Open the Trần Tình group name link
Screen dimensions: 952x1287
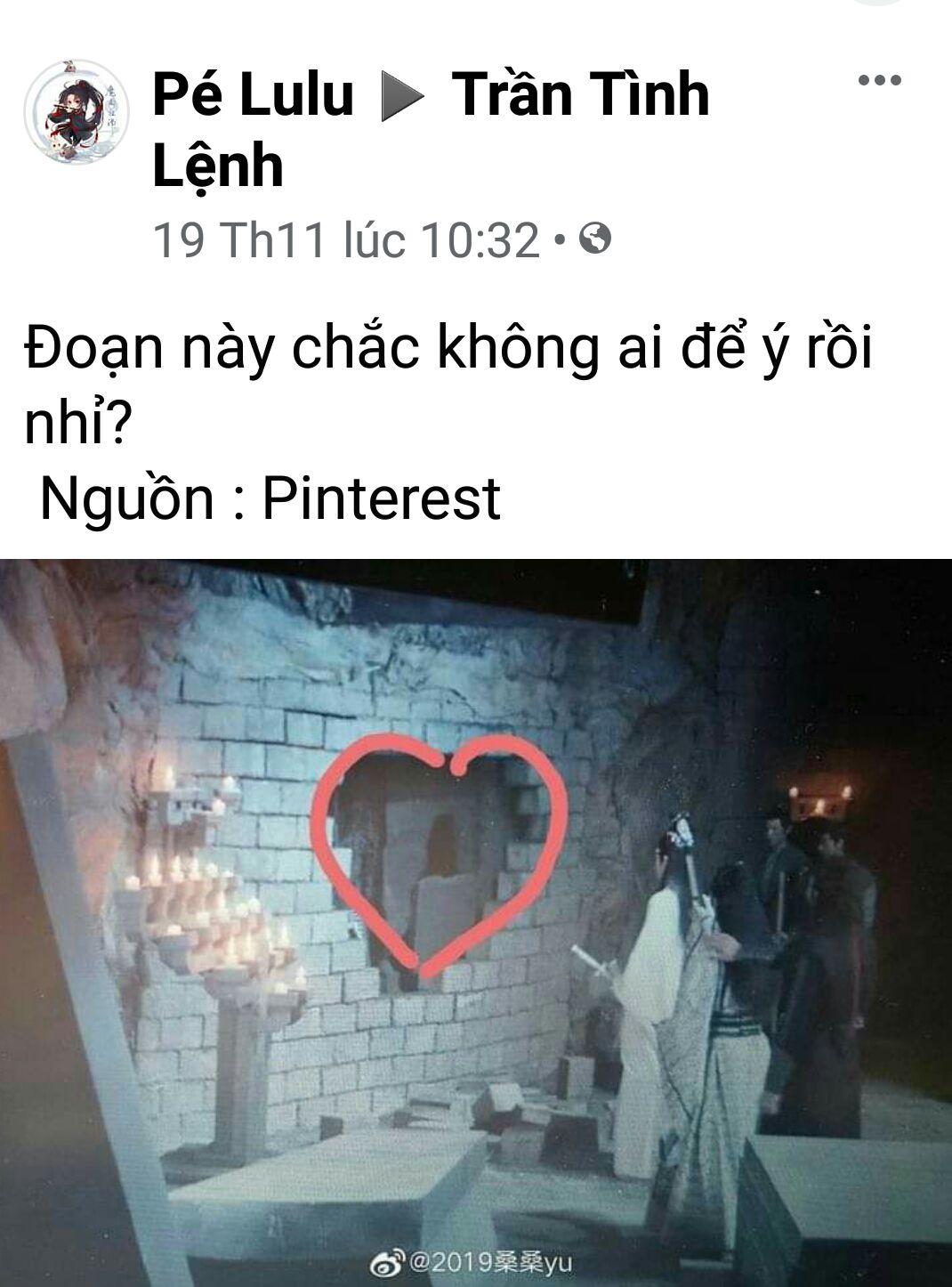[x=581, y=94]
